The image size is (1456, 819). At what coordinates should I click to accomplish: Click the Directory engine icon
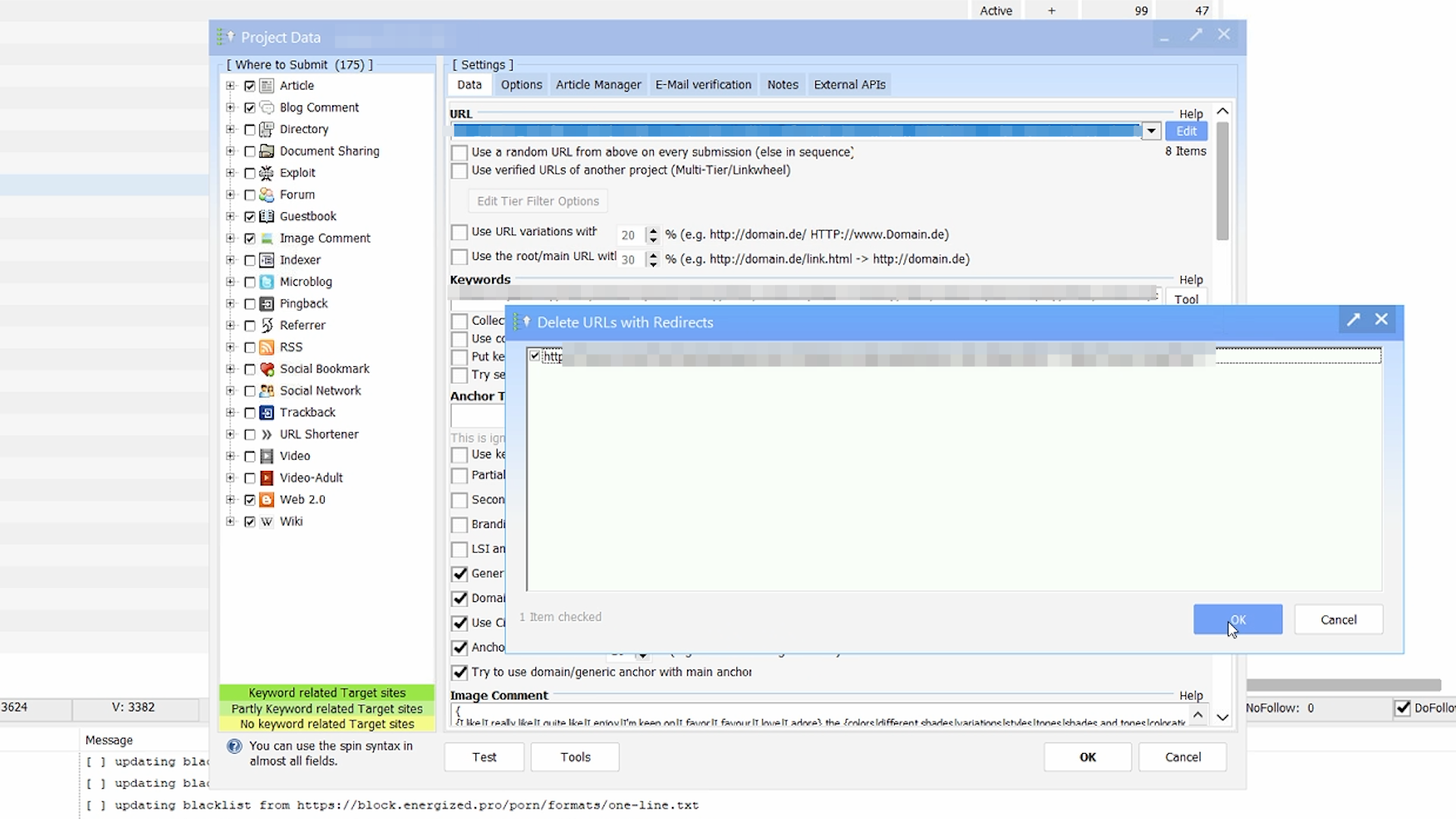pyautogui.click(x=267, y=130)
